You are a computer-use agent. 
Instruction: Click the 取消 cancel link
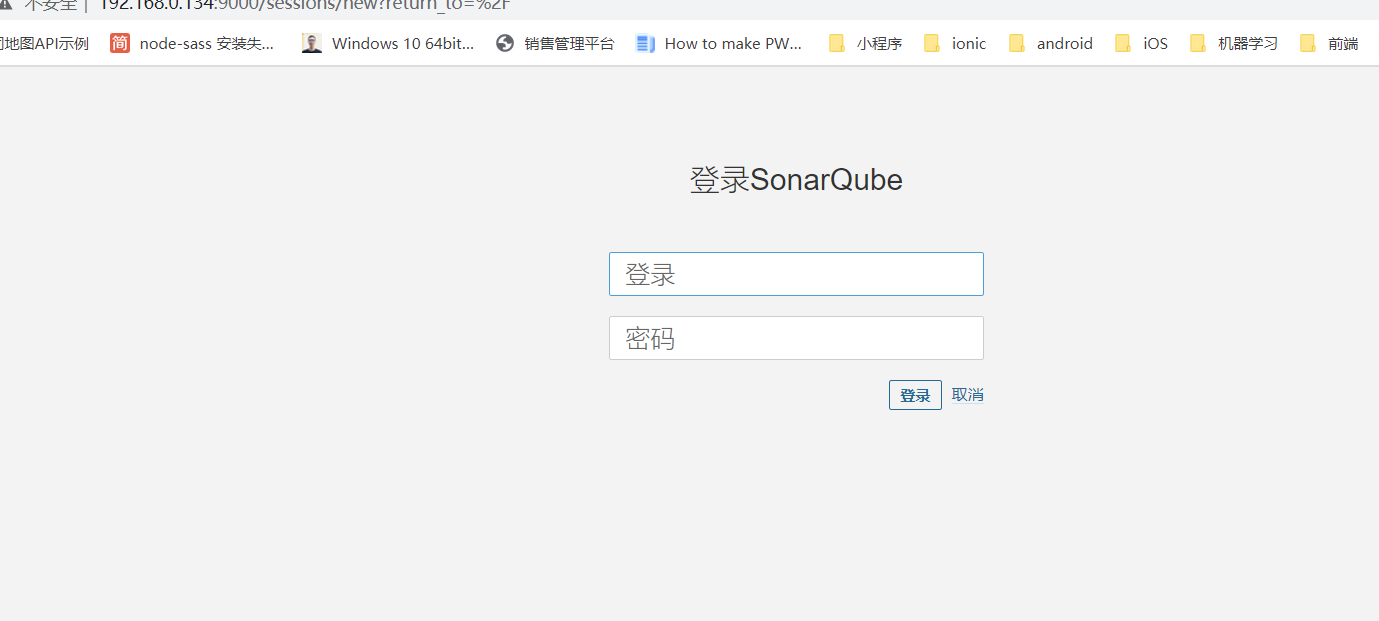click(967, 395)
